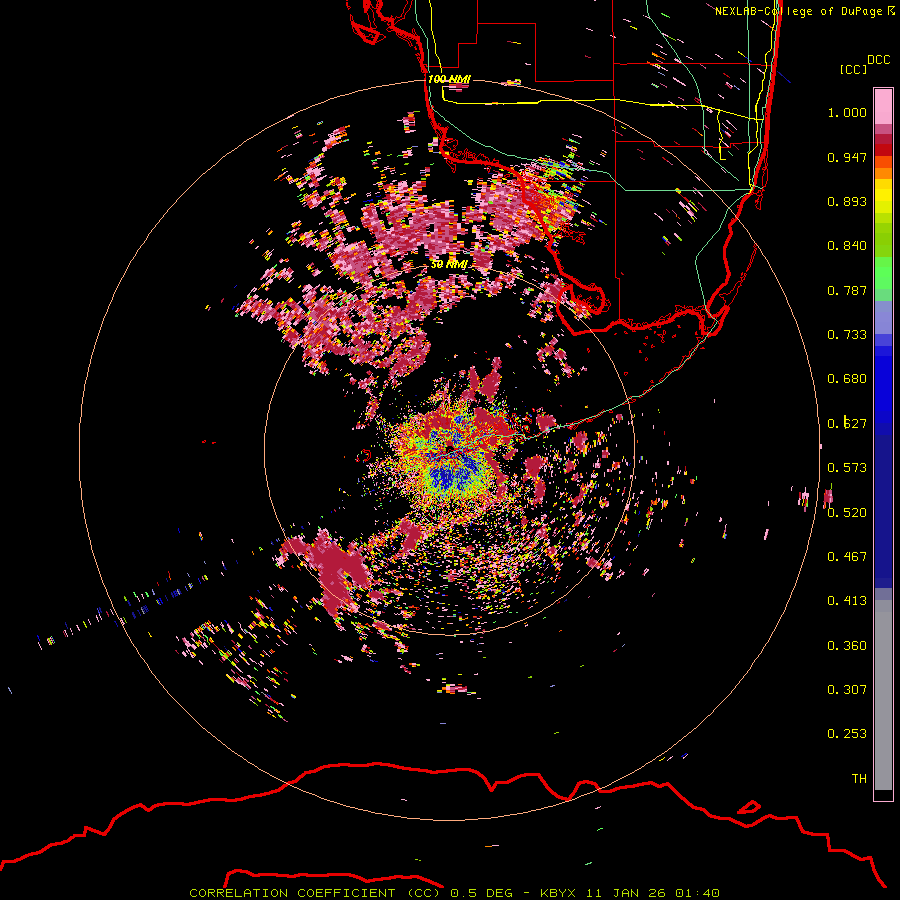Screen dimensions: 900x900
Task: Click the 0.893 scale value
Action: point(847,201)
